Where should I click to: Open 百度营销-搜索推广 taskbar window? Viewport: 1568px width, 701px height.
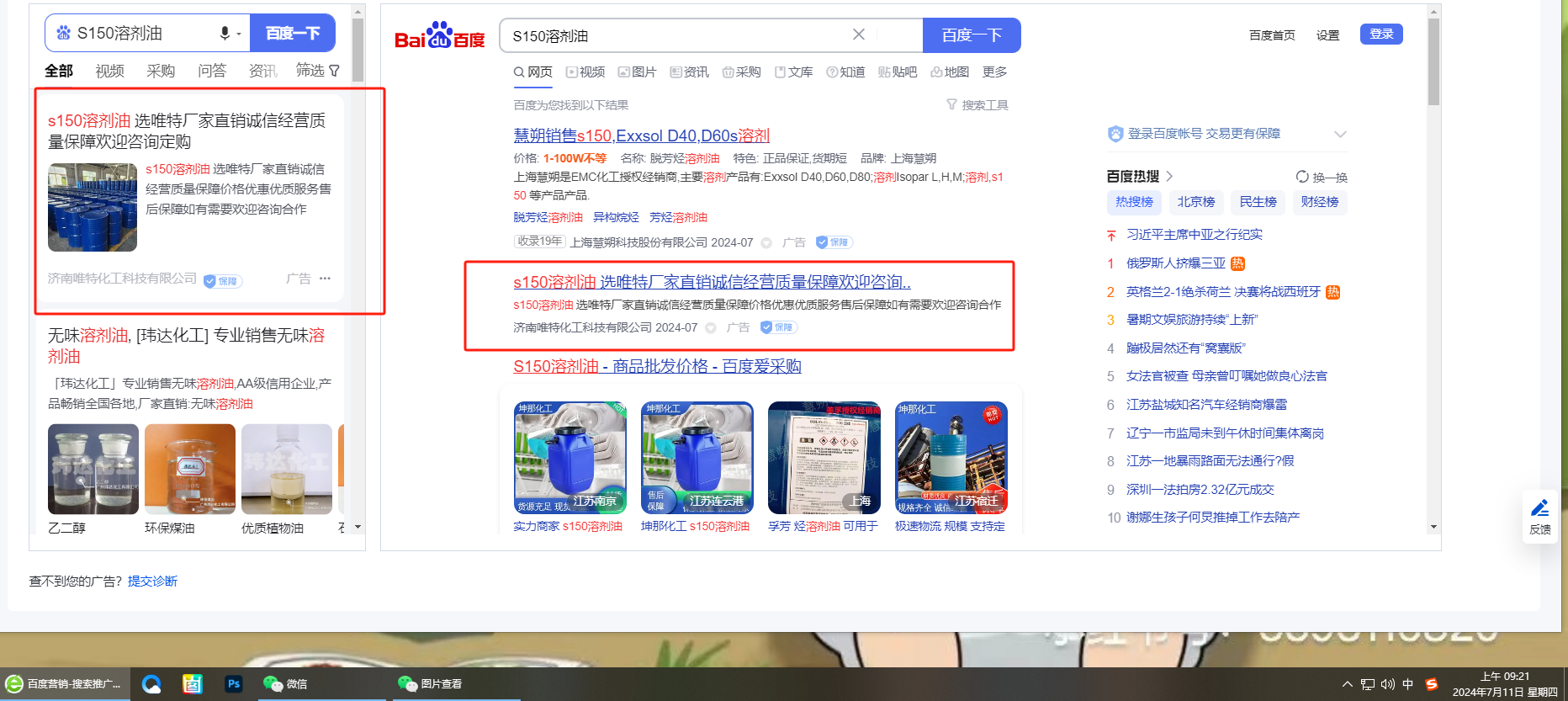[x=64, y=684]
